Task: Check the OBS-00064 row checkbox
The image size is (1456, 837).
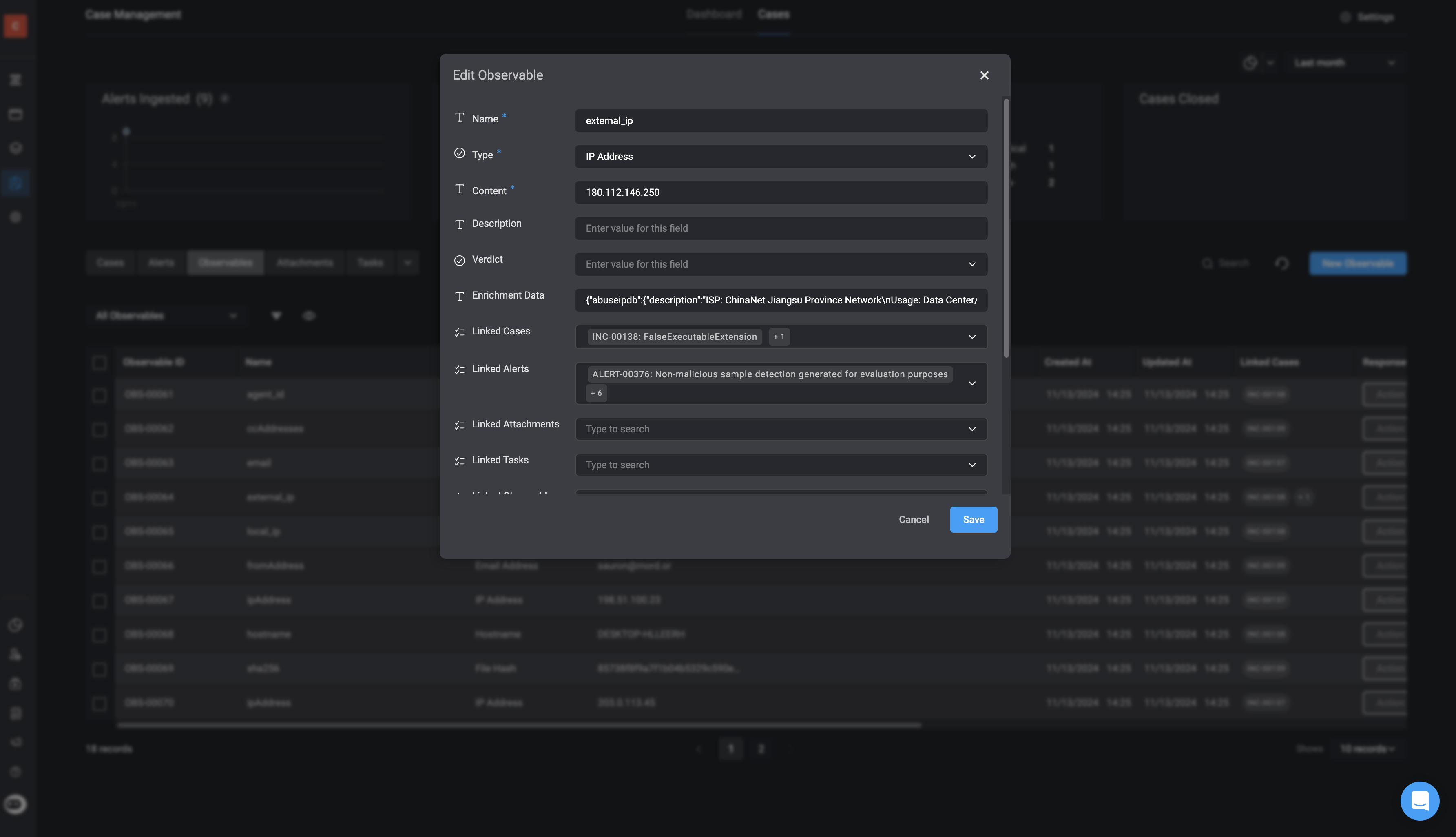Action: pyautogui.click(x=100, y=498)
